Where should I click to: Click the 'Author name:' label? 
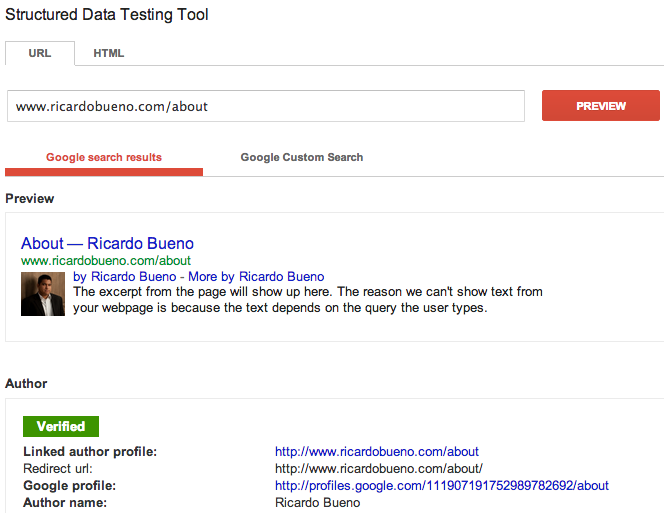(x=65, y=502)
